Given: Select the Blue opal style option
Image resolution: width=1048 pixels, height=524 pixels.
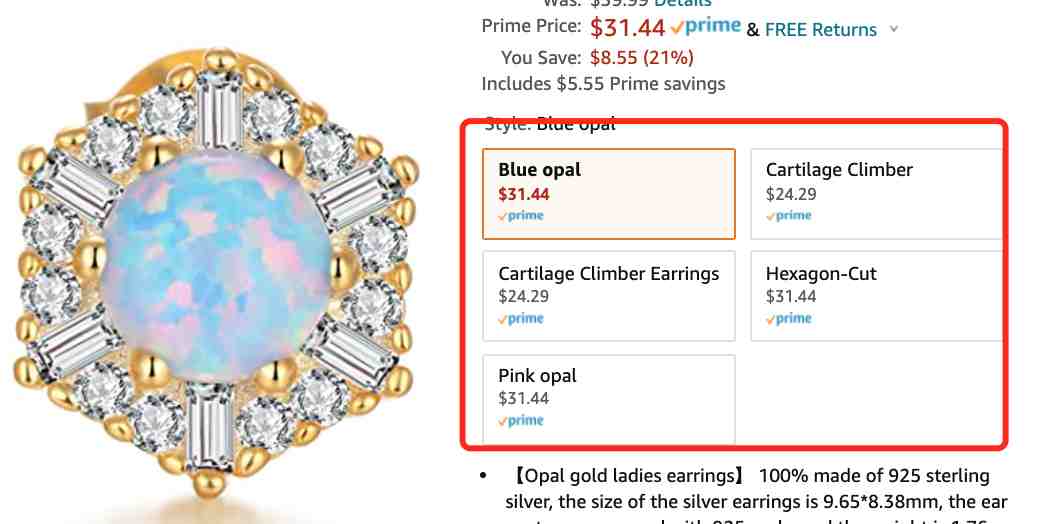Looking at the screenshot, I should click(x=609, y=194).
